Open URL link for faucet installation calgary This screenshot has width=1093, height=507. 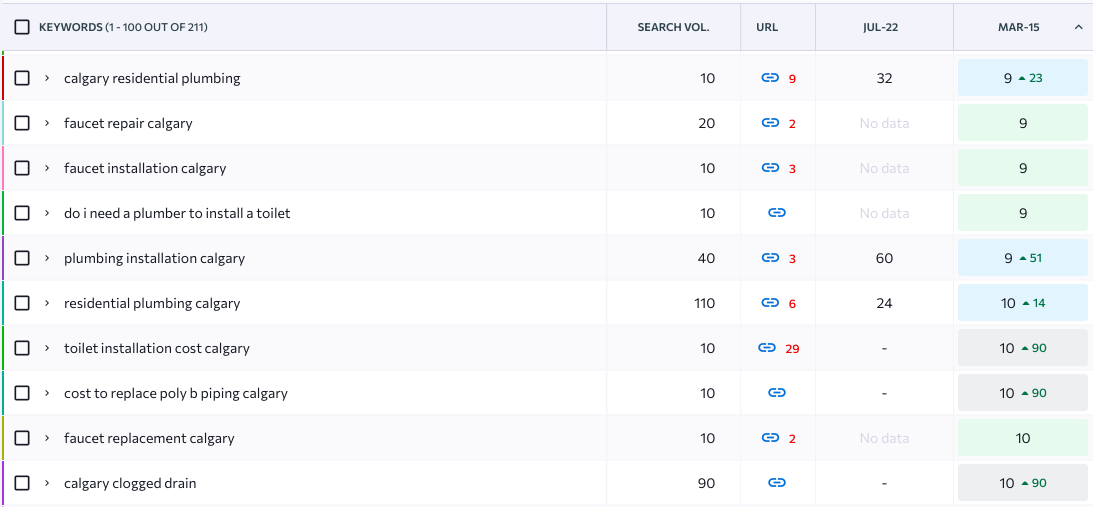[x=769, y=168]
